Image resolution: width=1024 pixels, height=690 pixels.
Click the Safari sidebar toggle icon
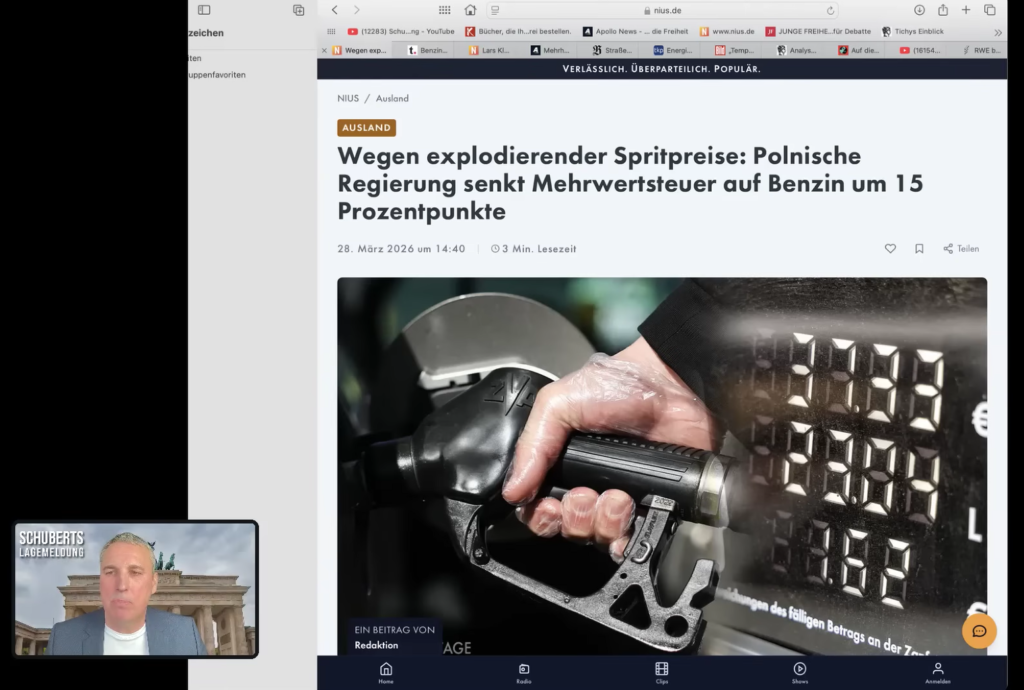coord(204,10)
